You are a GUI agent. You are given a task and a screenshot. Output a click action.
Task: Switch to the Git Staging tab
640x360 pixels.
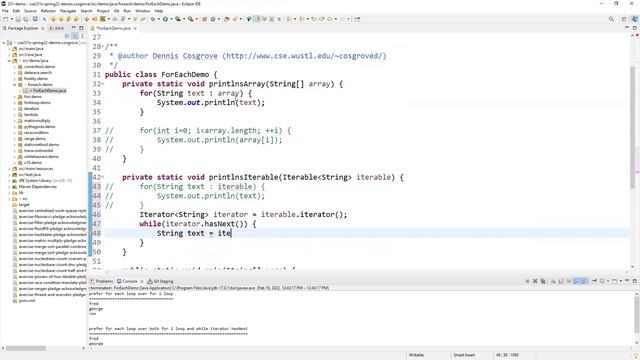coord(160,281)
